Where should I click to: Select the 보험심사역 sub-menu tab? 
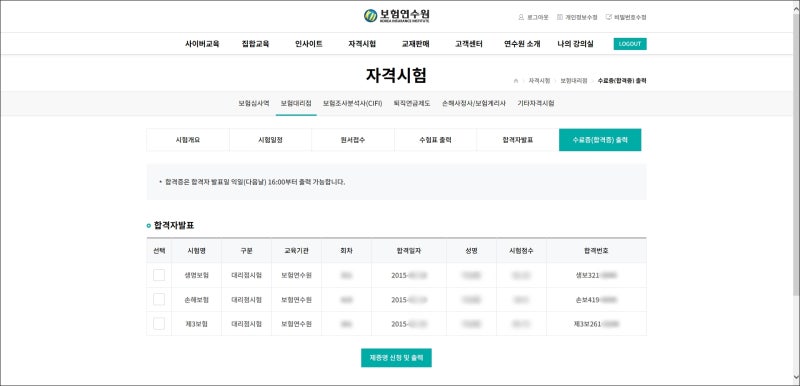(254, 103)
